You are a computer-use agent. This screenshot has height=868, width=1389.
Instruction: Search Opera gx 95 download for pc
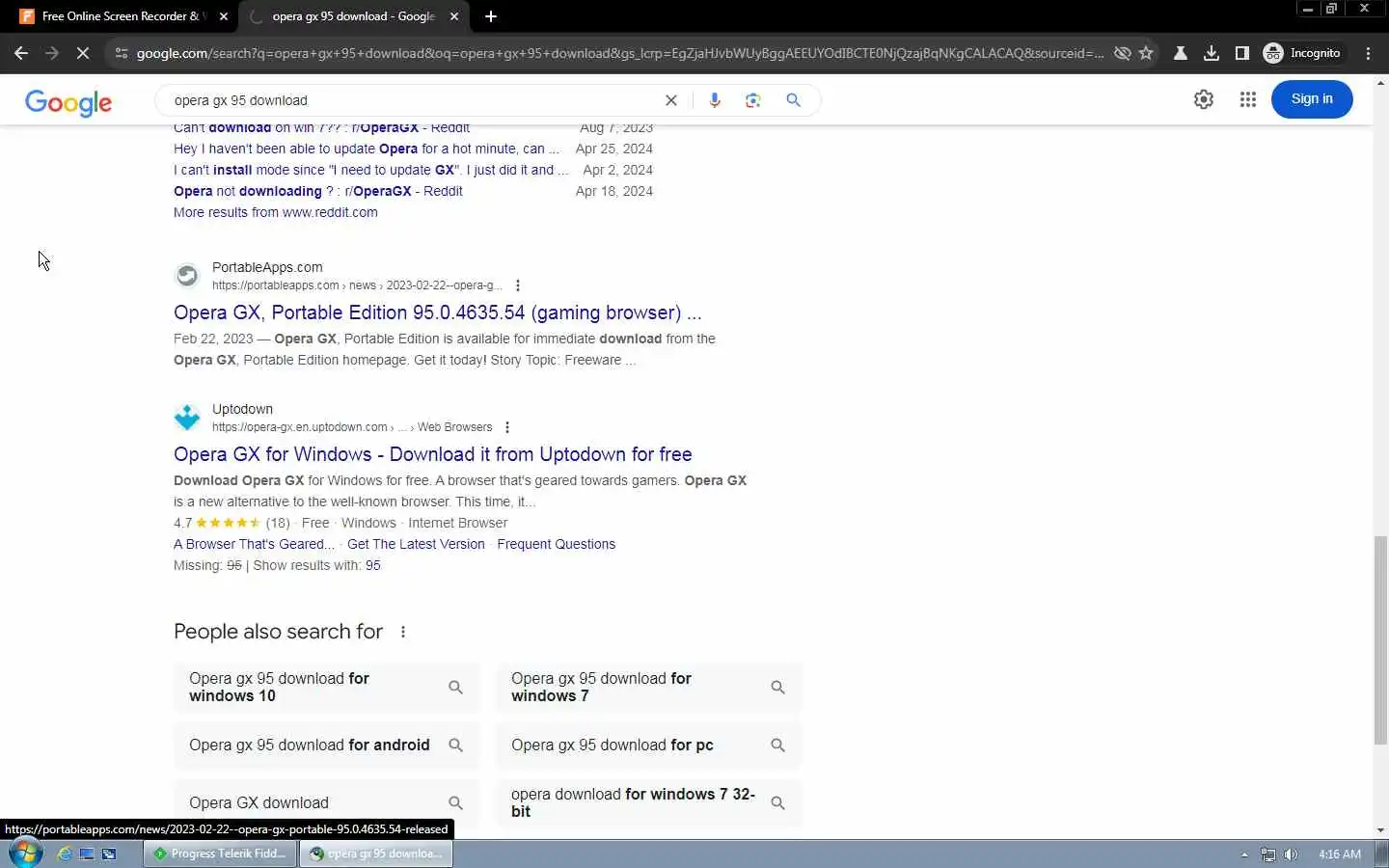[649, 746]
